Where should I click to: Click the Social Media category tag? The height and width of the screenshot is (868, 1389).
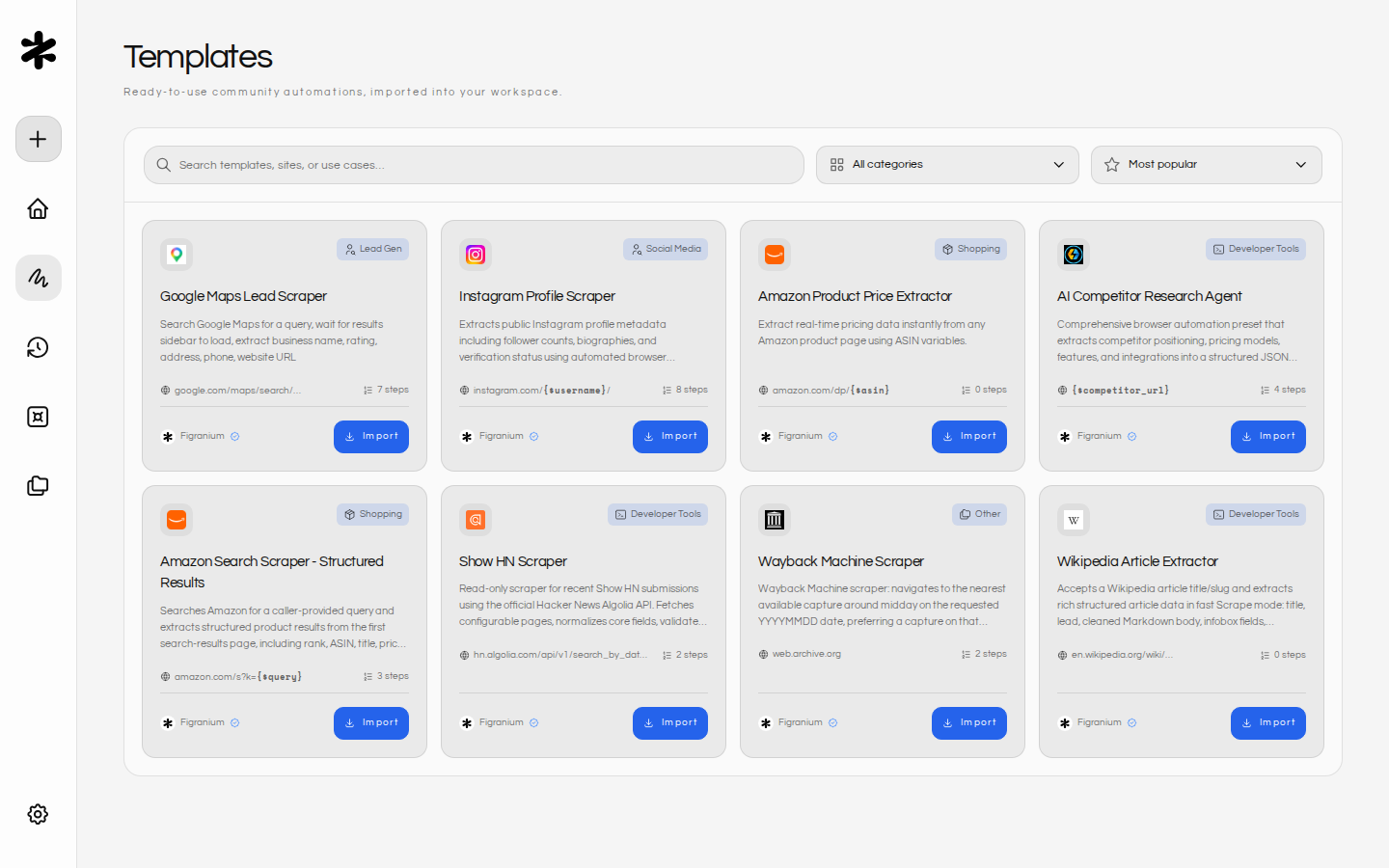pos(666,249)
